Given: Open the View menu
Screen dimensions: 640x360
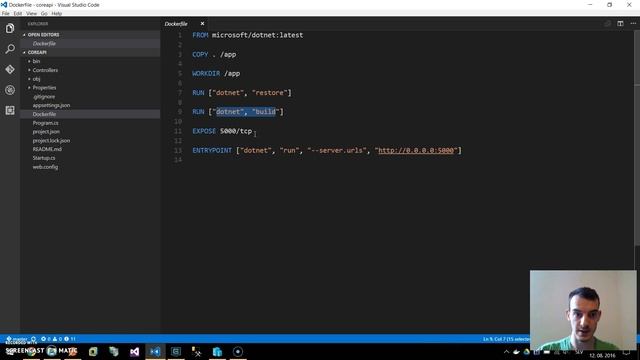Looking at the screenshot, I should [31, 13].
